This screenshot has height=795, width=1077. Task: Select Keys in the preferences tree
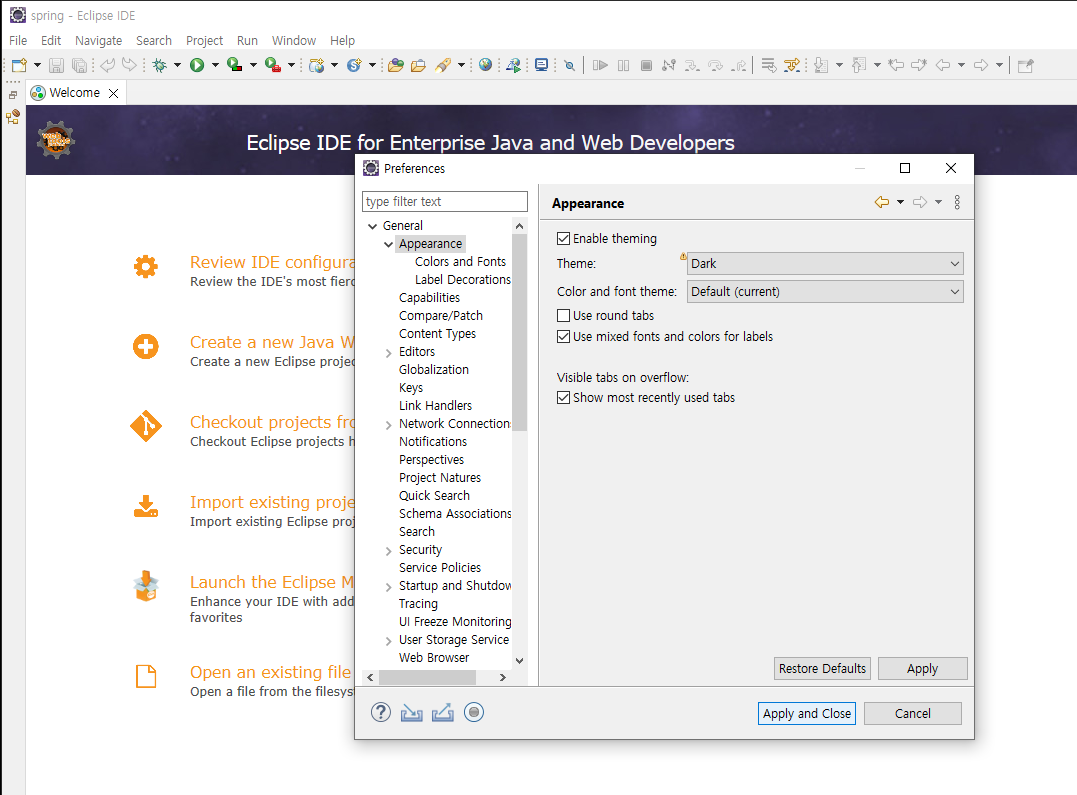(x=411, y=388)
